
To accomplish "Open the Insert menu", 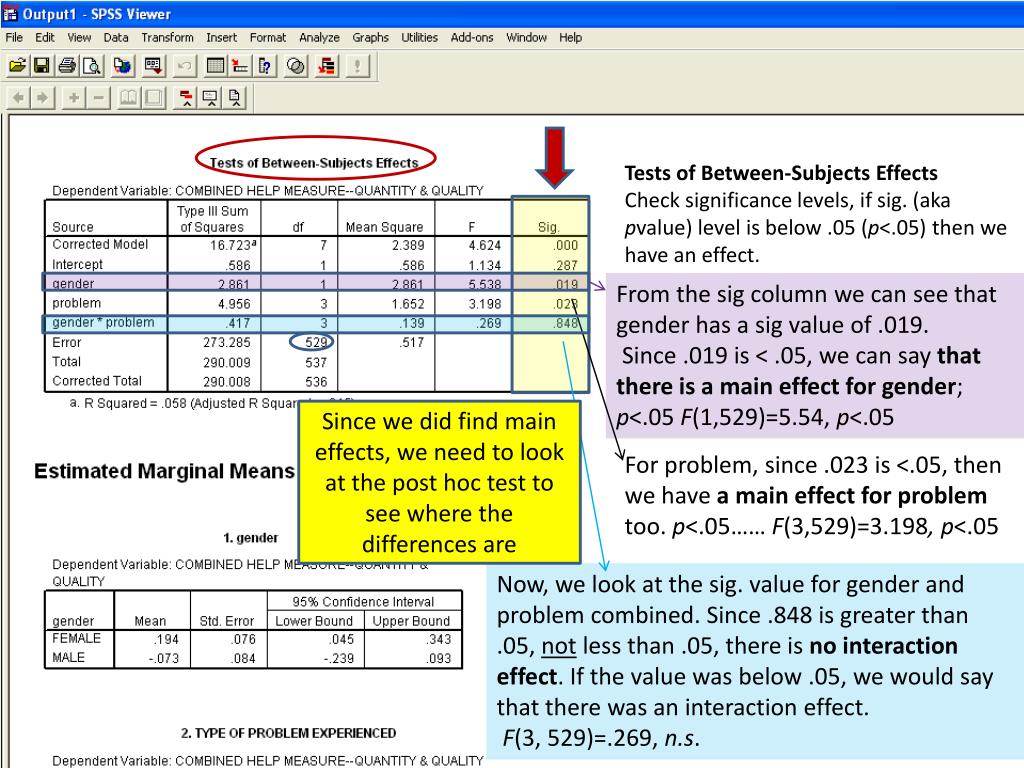I will [x=221, y=37].
